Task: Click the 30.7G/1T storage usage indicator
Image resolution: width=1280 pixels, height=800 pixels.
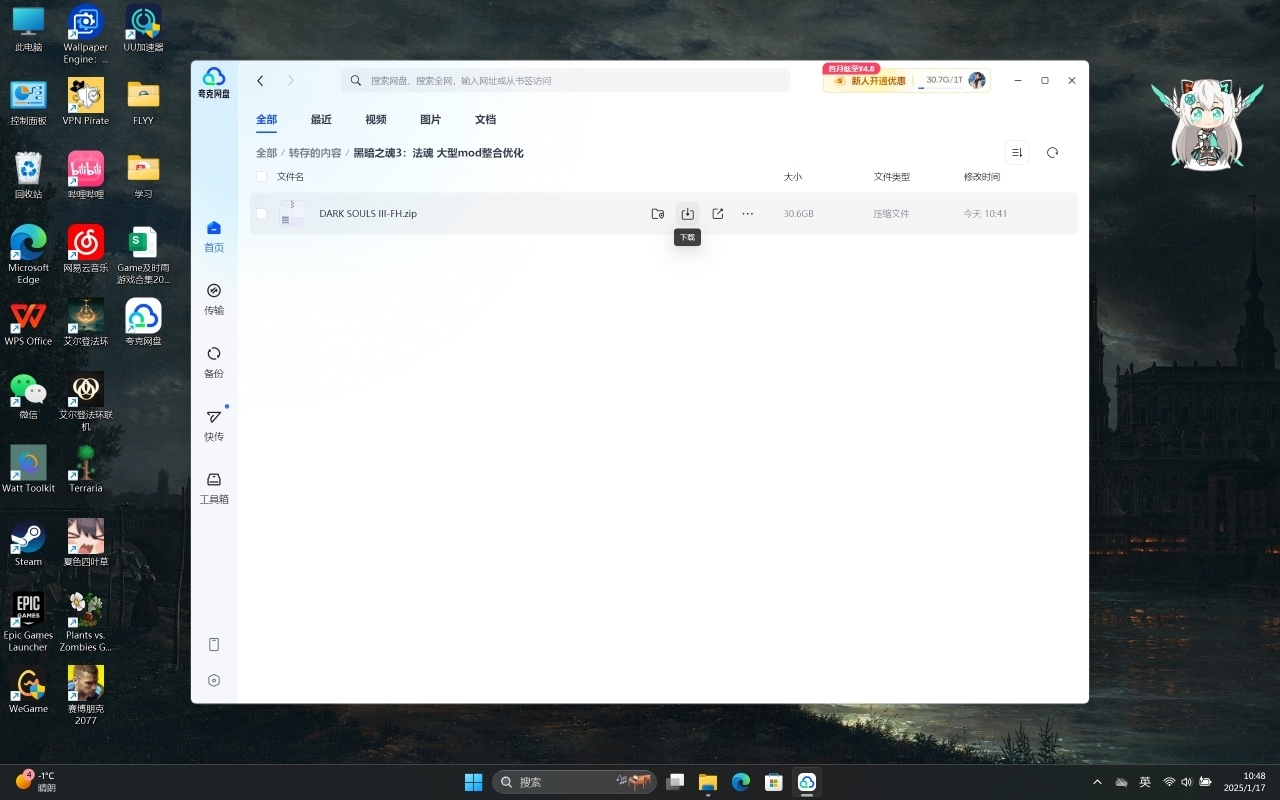Action: click(x=944, y=80)
